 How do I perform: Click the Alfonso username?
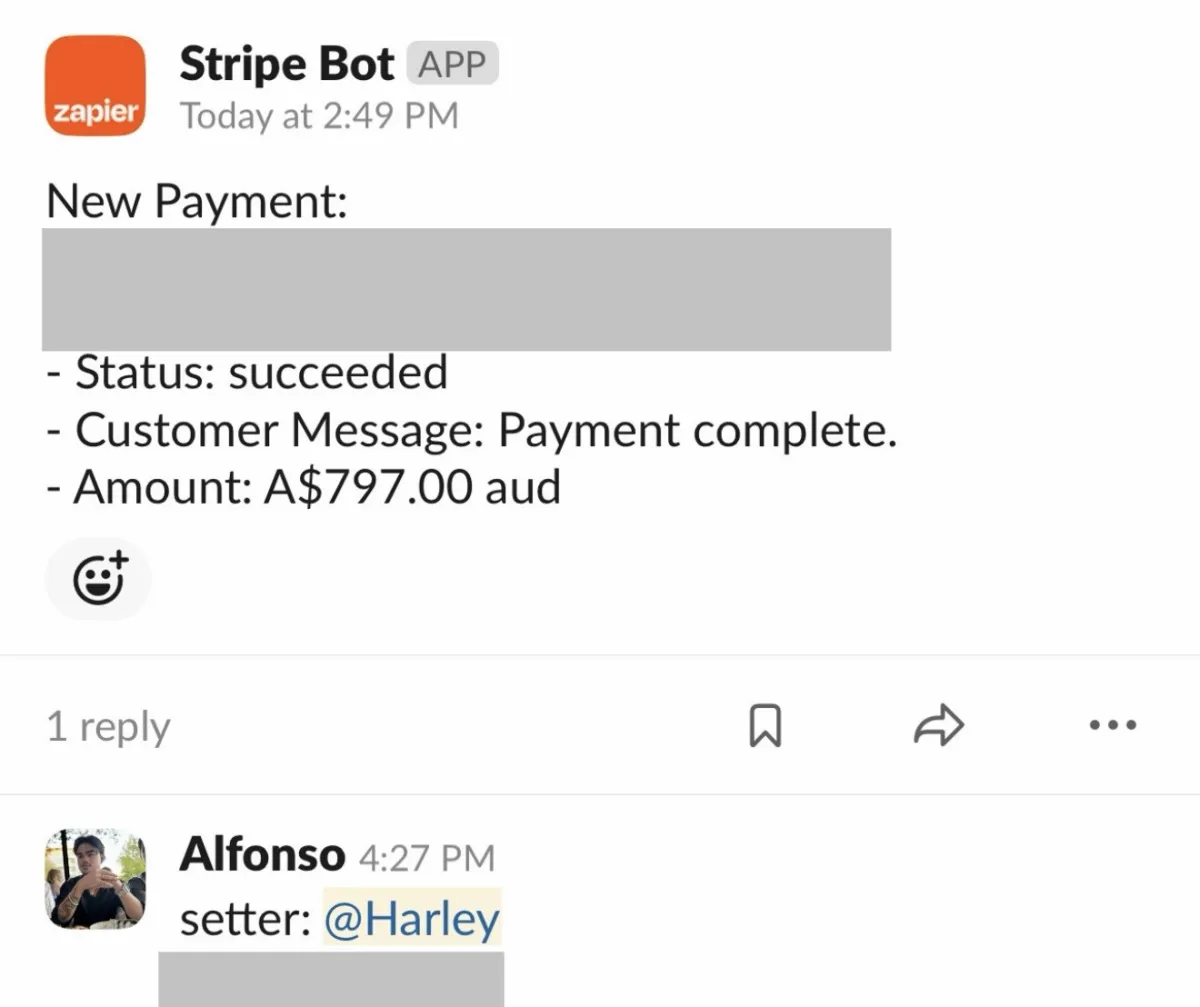coord(262,855)
